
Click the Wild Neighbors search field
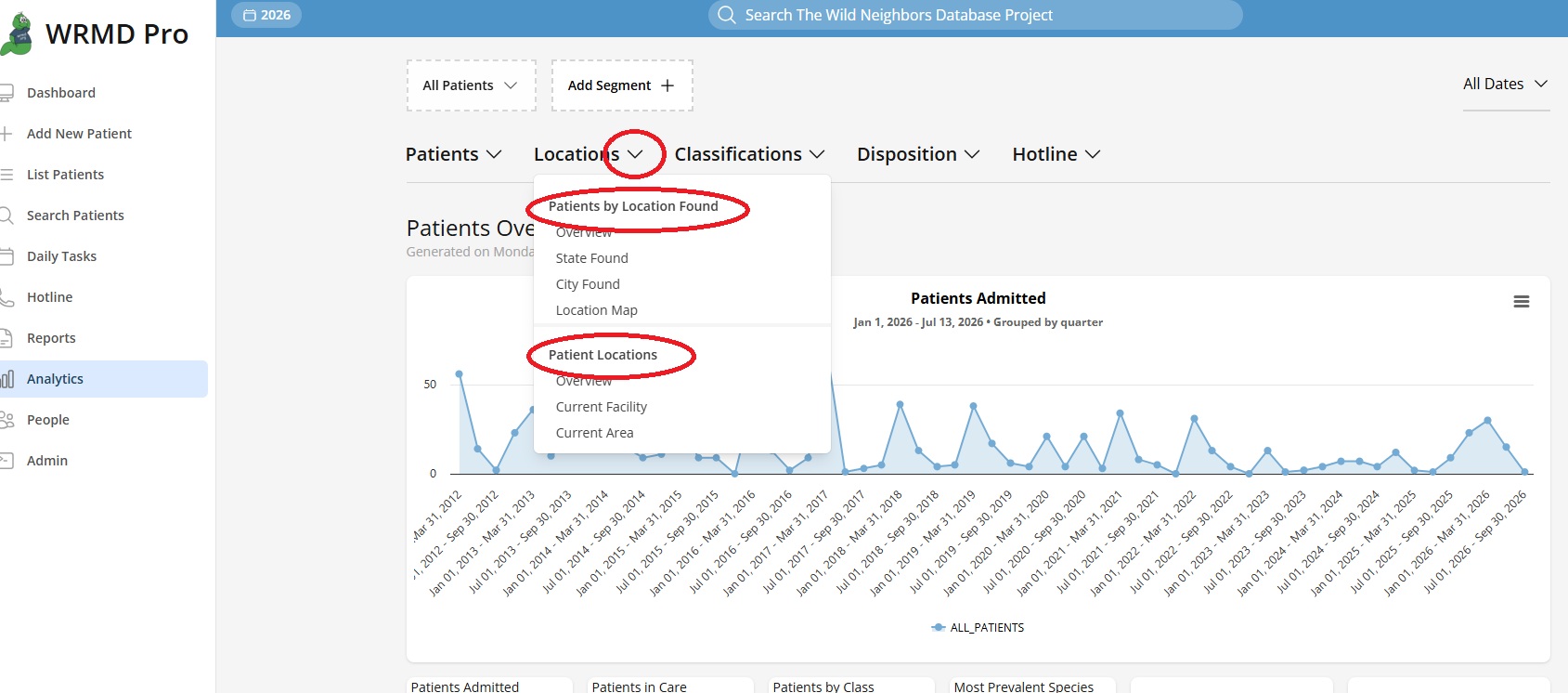click(975, 15)
